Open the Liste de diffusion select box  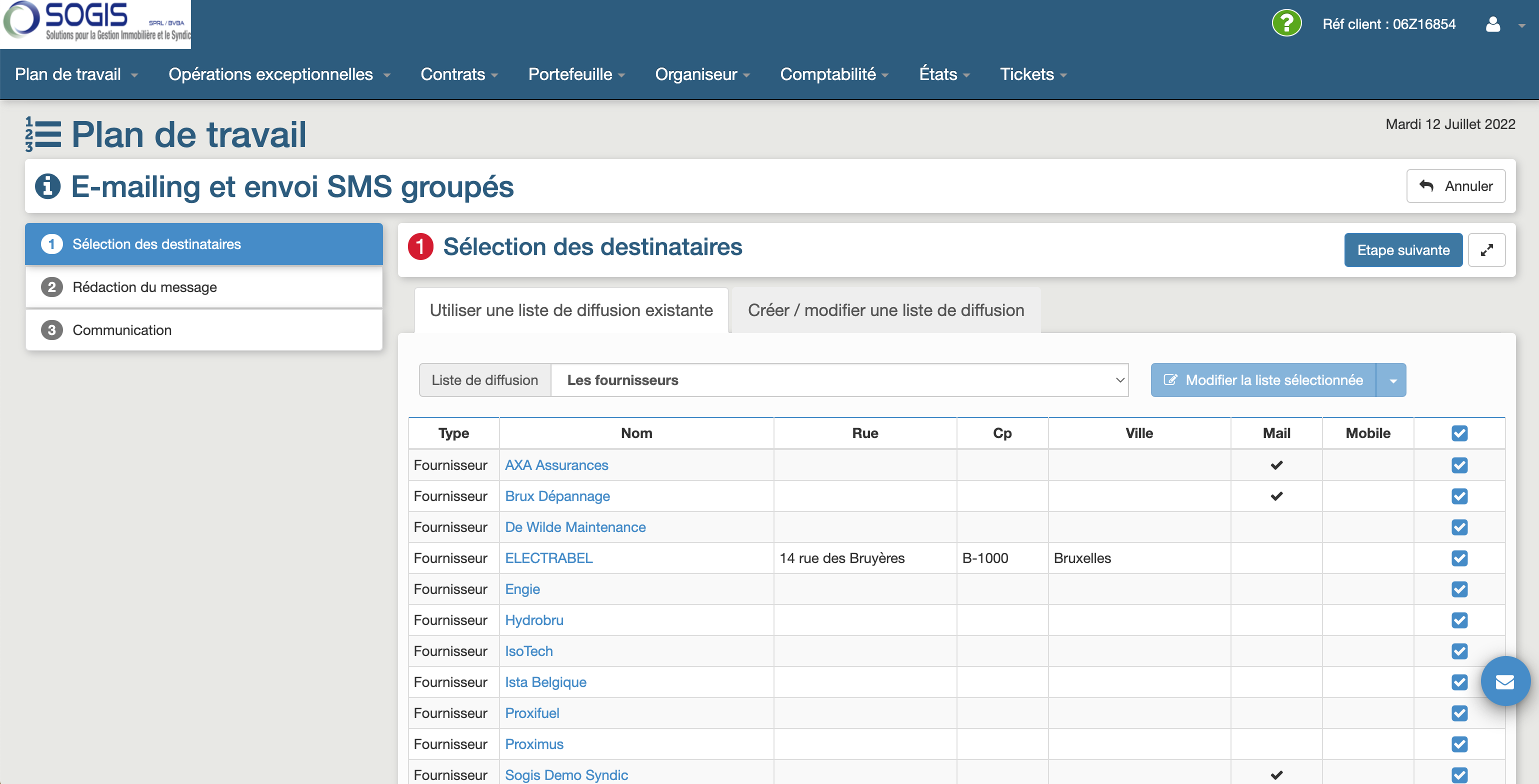click(839, 380)
